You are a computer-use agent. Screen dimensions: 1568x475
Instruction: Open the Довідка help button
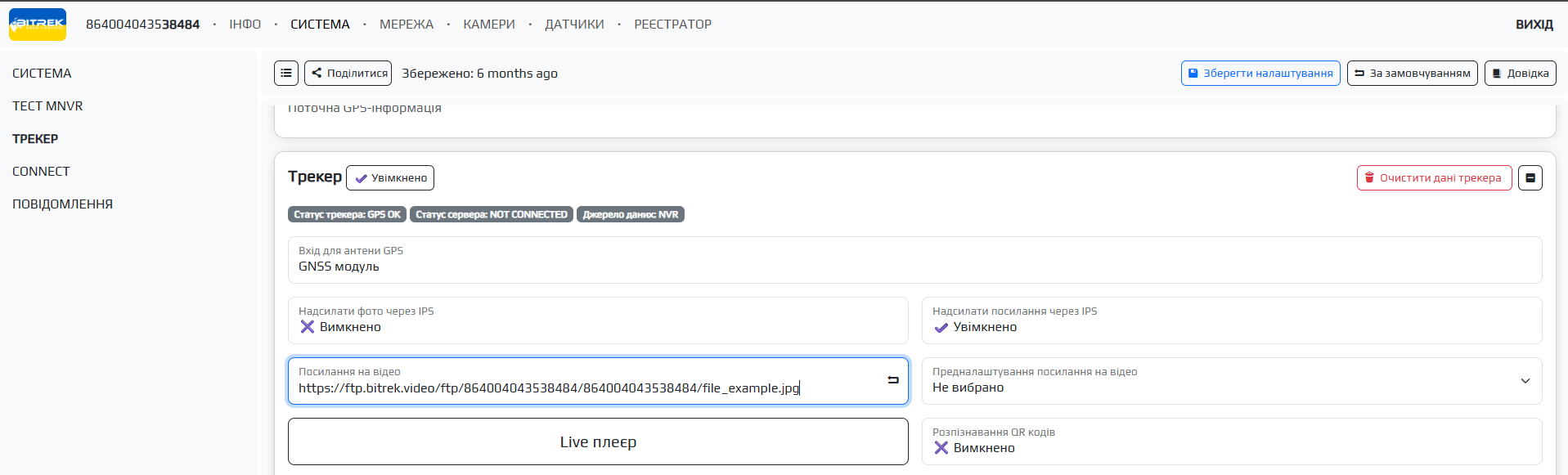(1520, 73)
